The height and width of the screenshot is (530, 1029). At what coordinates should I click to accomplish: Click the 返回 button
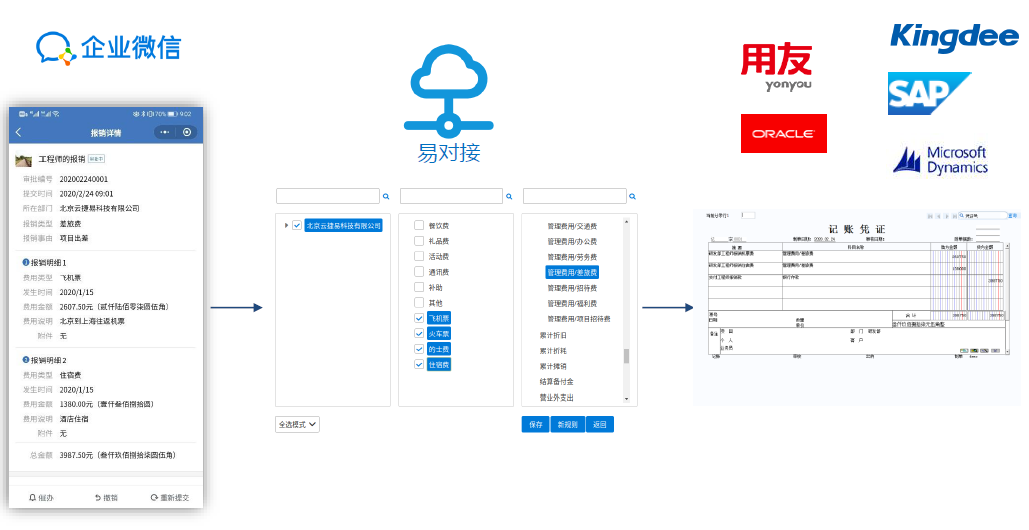click(x=600, y=424)
